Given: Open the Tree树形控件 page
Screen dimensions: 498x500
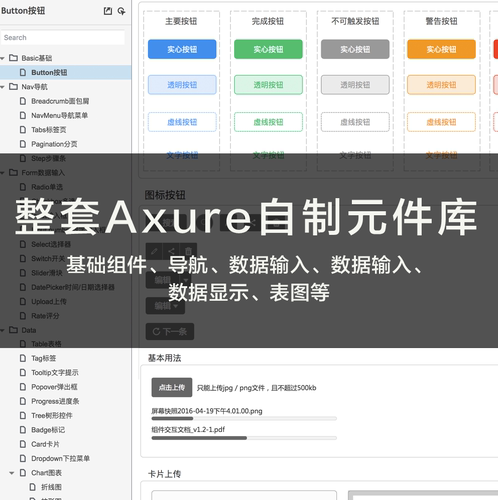Looking at the screenshot, I should pyautogui.click(x=52, y=416).
